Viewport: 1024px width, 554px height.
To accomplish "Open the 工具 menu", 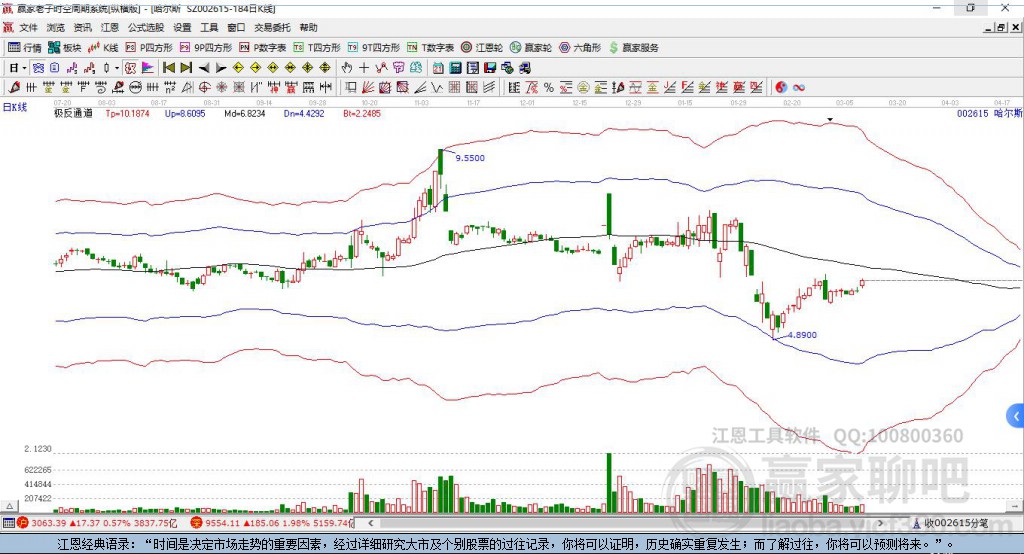I will [x=209, y=27].
